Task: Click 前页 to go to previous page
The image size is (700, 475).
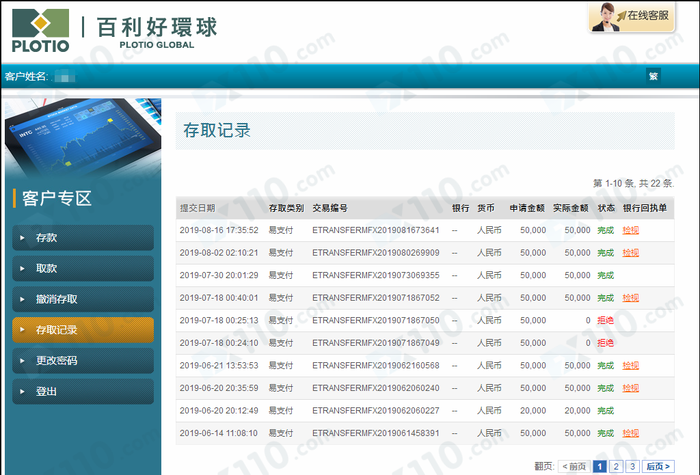Action: click(573, 466)
